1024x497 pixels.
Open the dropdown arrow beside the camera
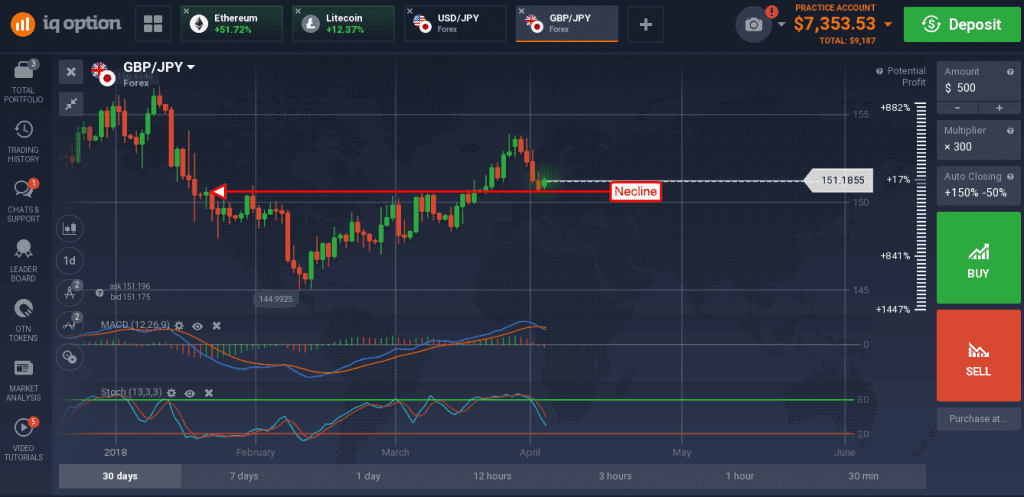click(x=782, y=25)
